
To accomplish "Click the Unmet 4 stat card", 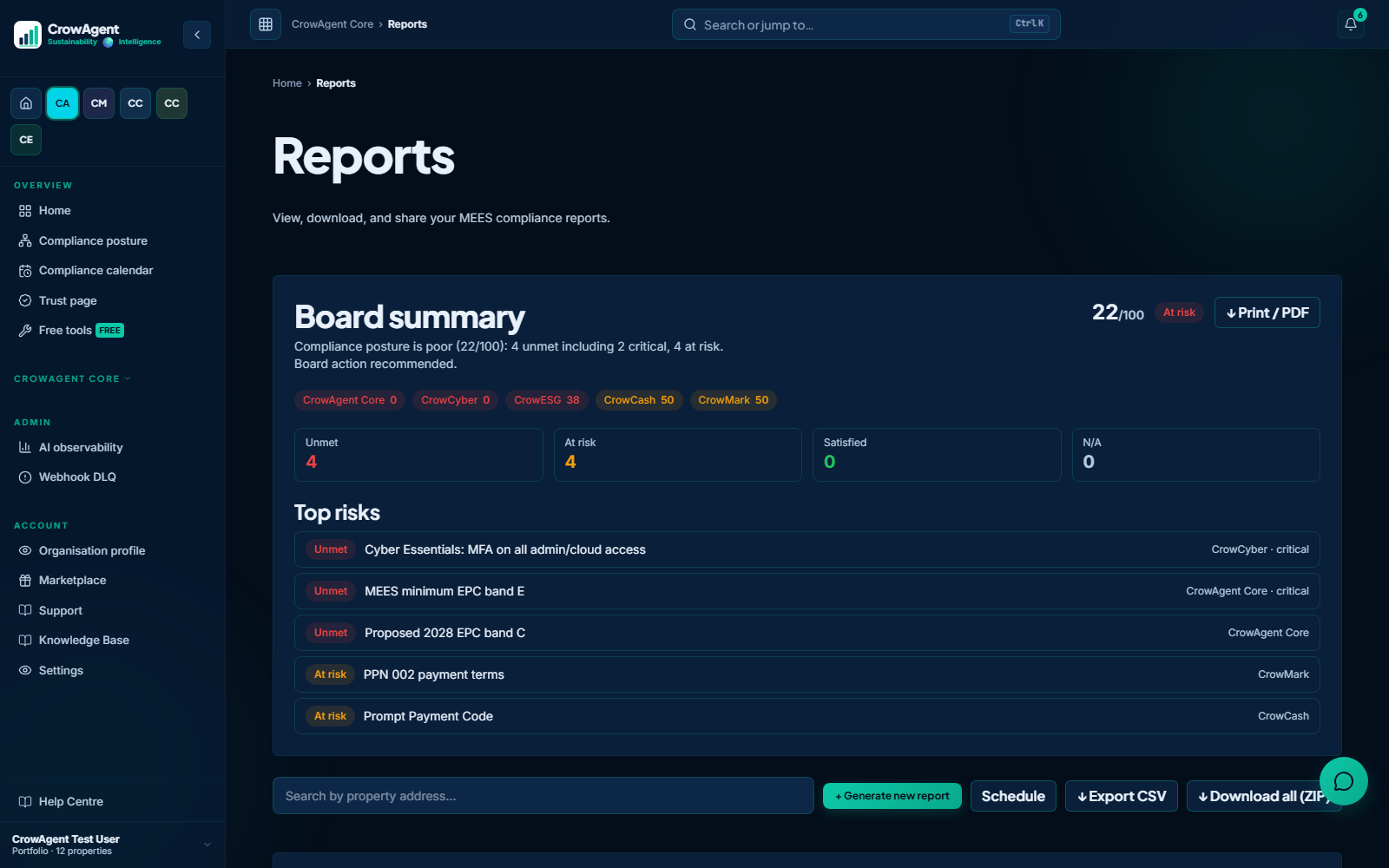I will [418, 455].
